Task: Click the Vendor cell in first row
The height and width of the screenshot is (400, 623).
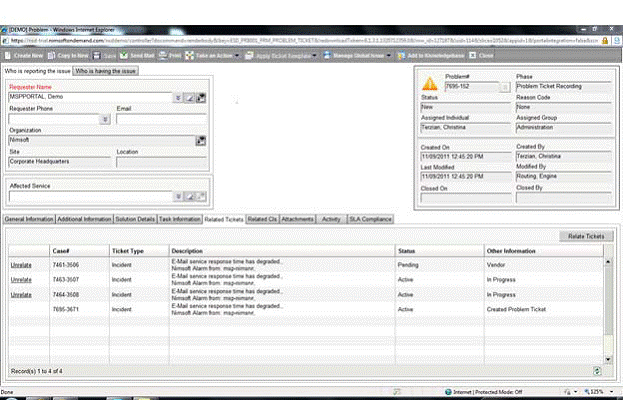Action: pyautogui.click(x=496, y=265)
